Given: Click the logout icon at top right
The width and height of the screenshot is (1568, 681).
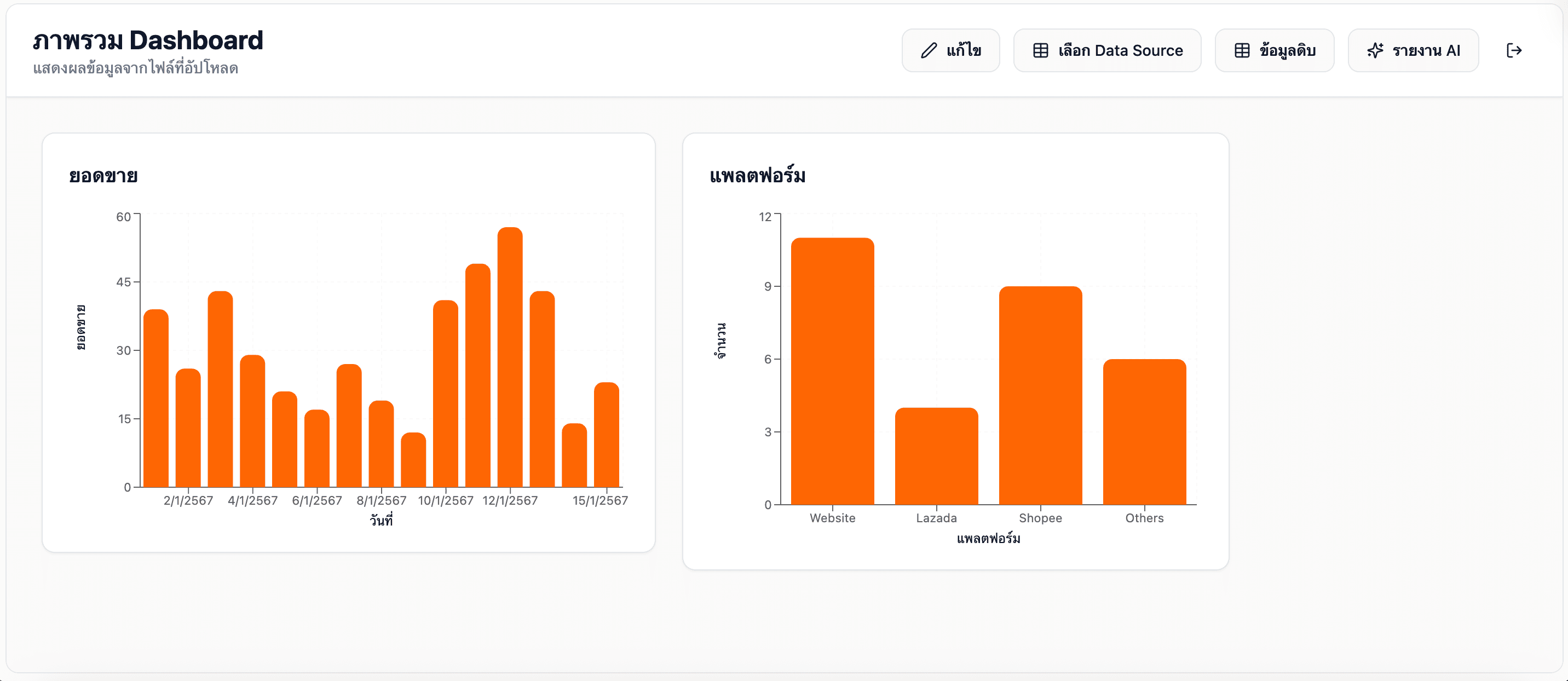Looking at the screenshot, I should pos(1514,50).
